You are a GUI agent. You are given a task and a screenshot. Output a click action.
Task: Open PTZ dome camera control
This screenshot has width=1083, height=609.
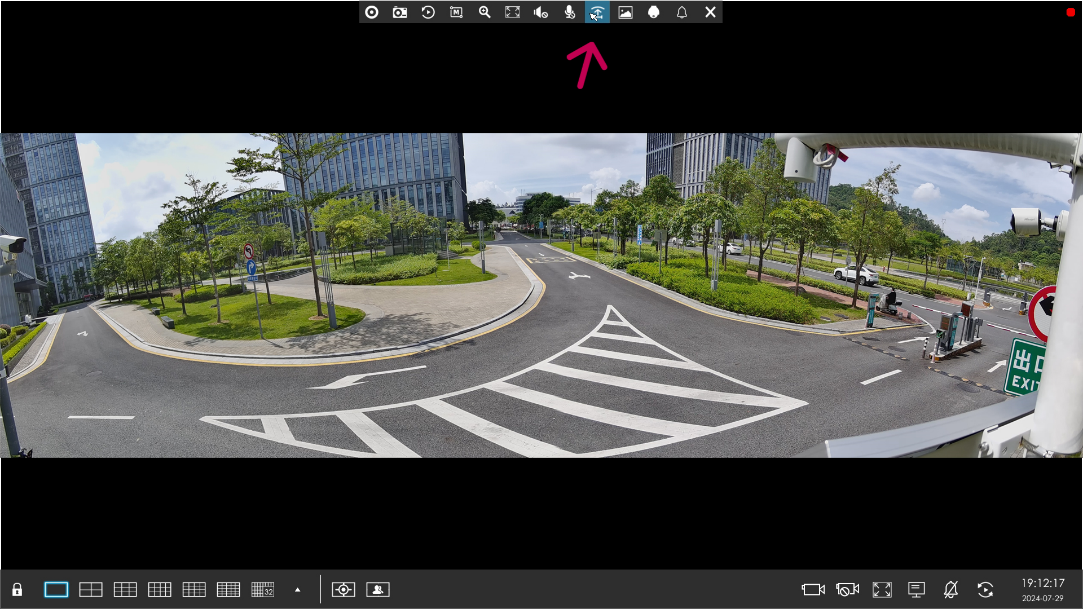[653, 12]
